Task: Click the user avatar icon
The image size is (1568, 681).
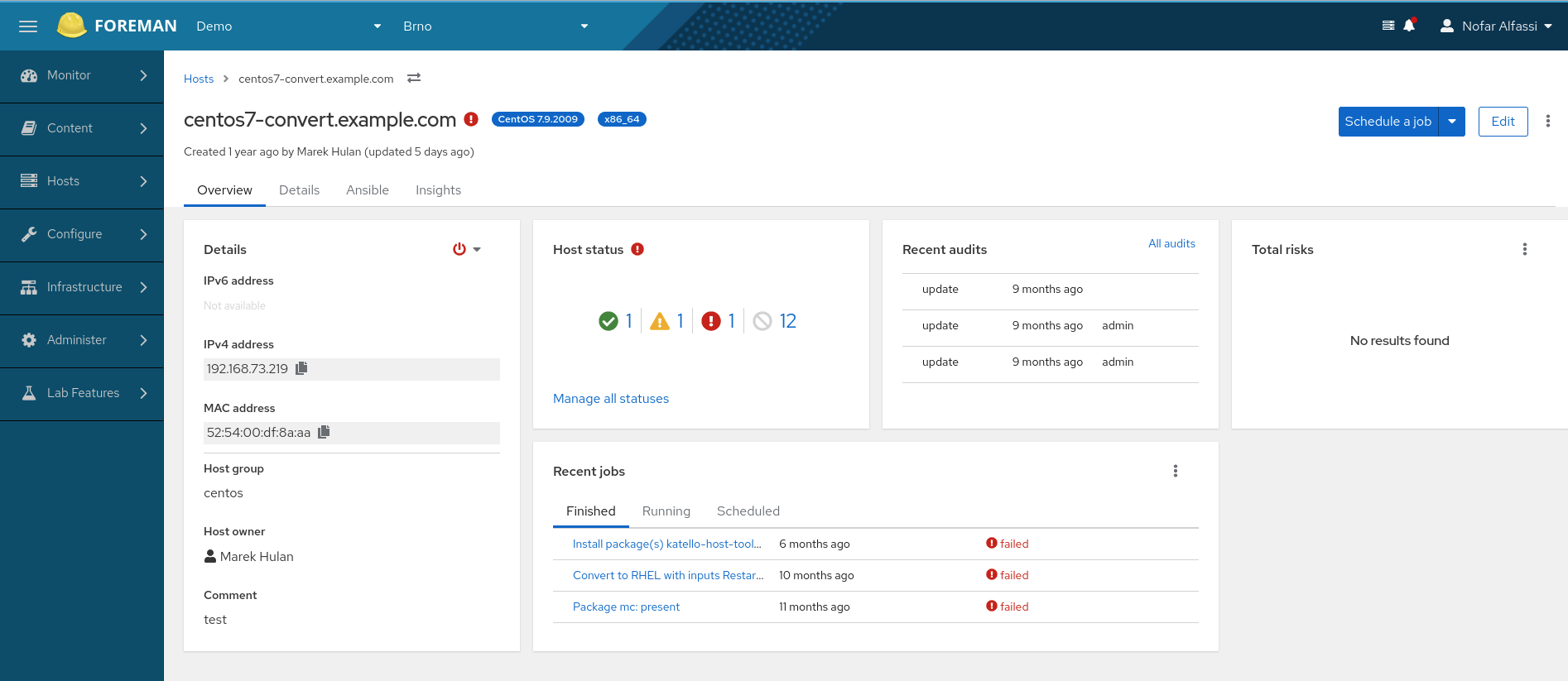Action: point(1447,26)
